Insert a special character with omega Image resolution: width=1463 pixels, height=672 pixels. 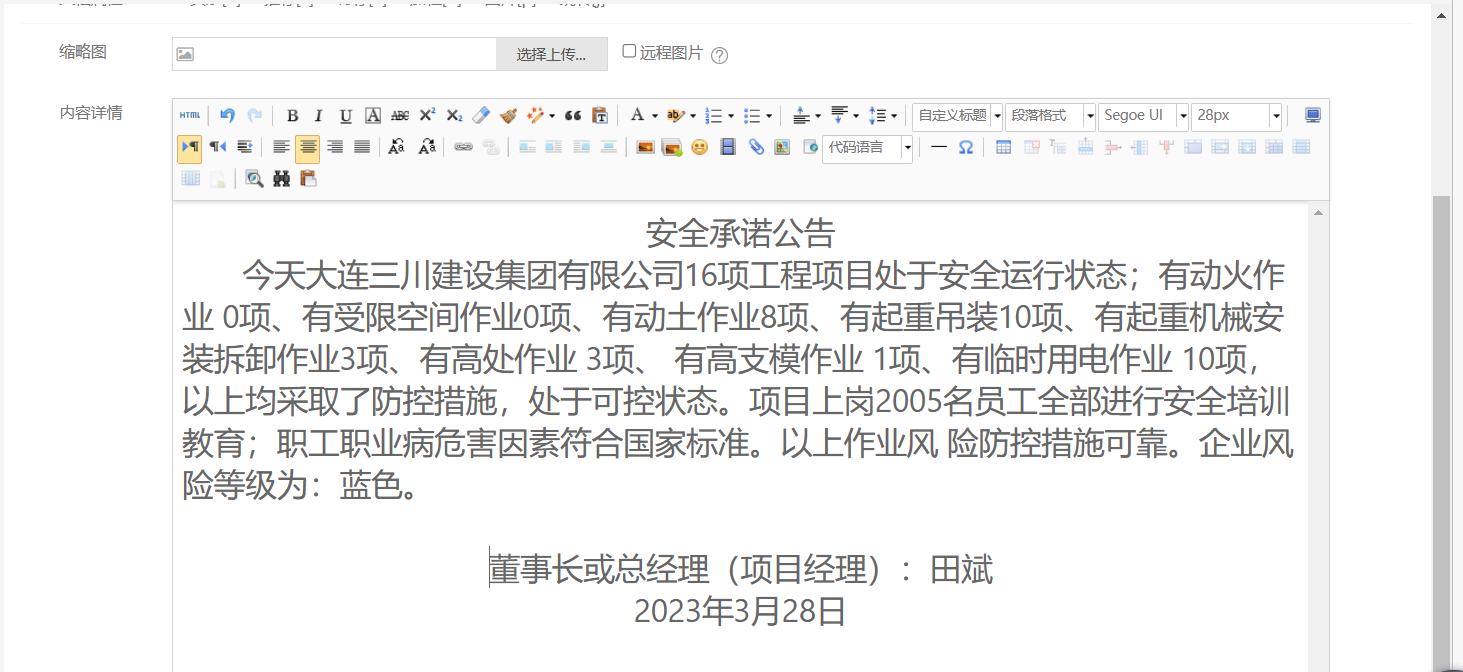coord(966,148)
